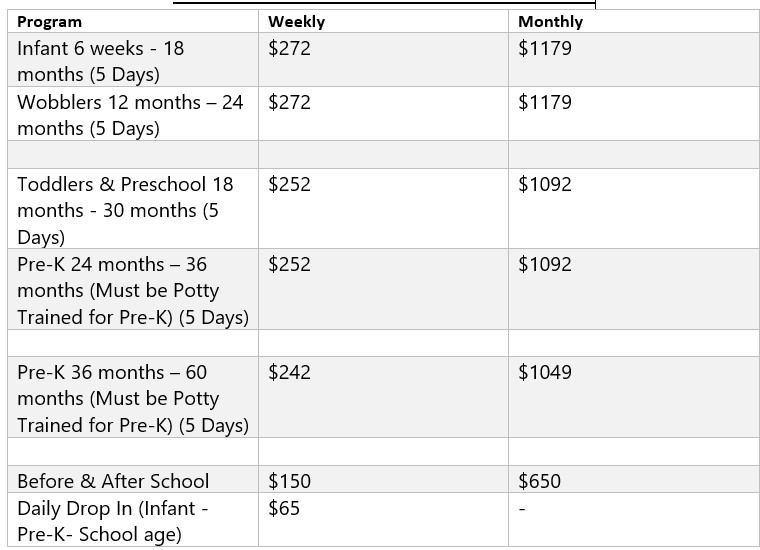Click the $242 weekly rate

tap(289, 373)
